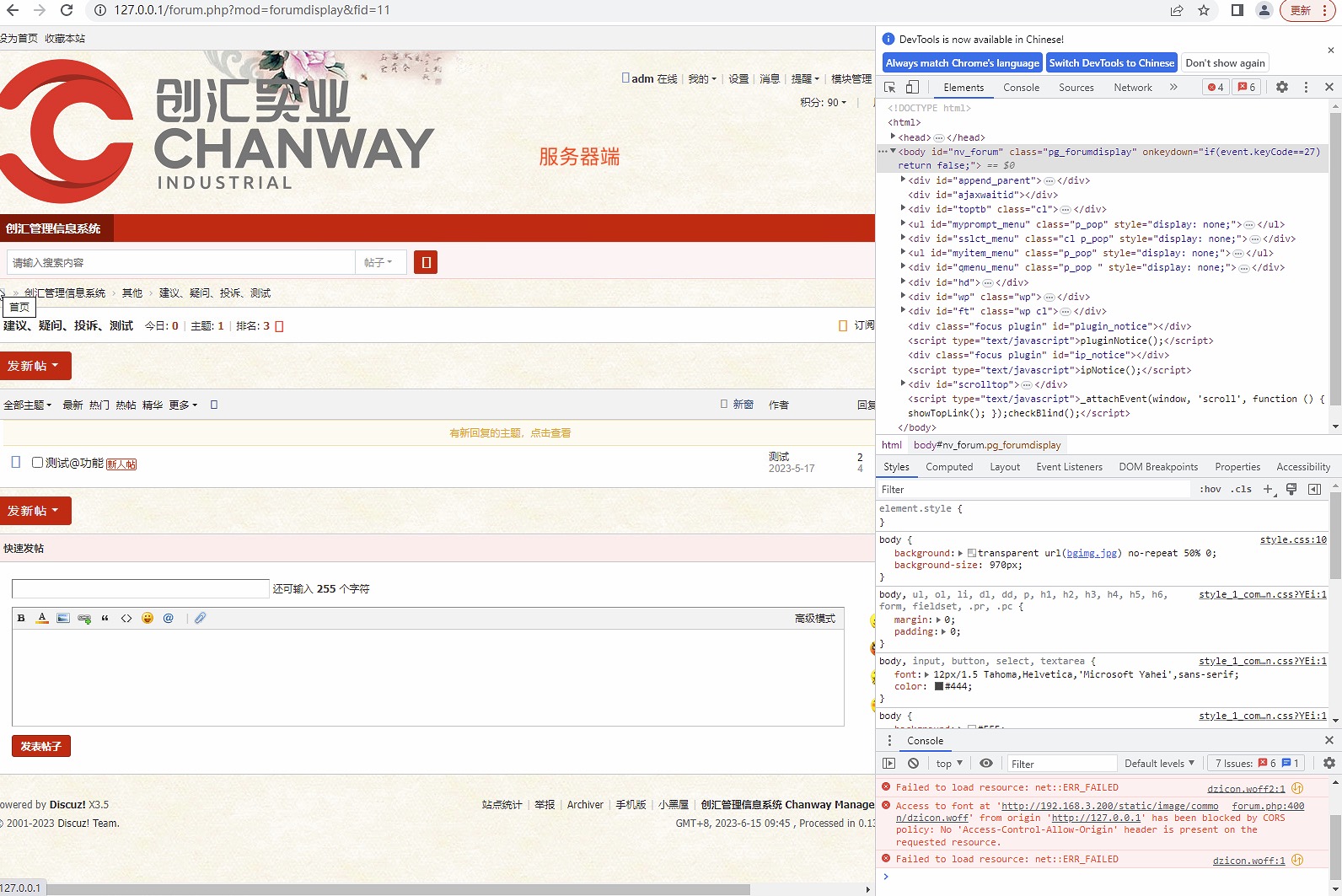
Task: Insert @ mention in quick post editor
Action: coord(169,618)
